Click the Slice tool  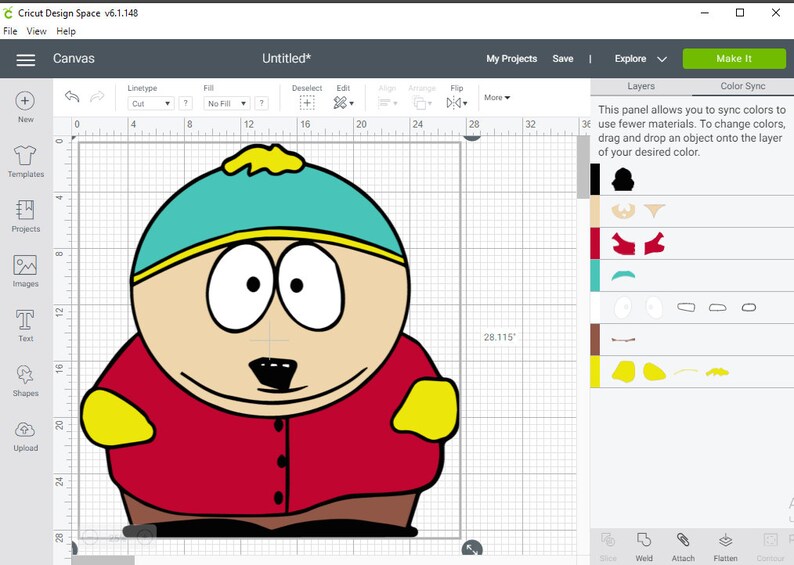[x=608, y=547]
